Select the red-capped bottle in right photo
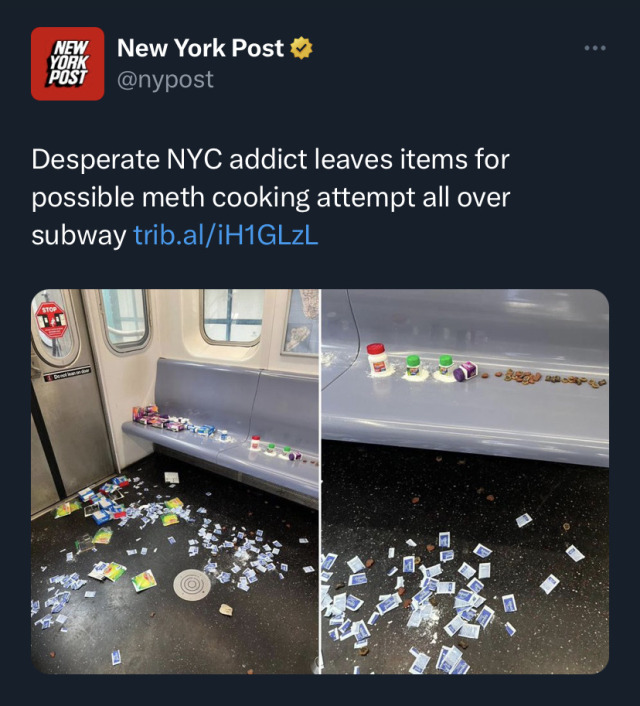640x706 pixels. (378, 359)
